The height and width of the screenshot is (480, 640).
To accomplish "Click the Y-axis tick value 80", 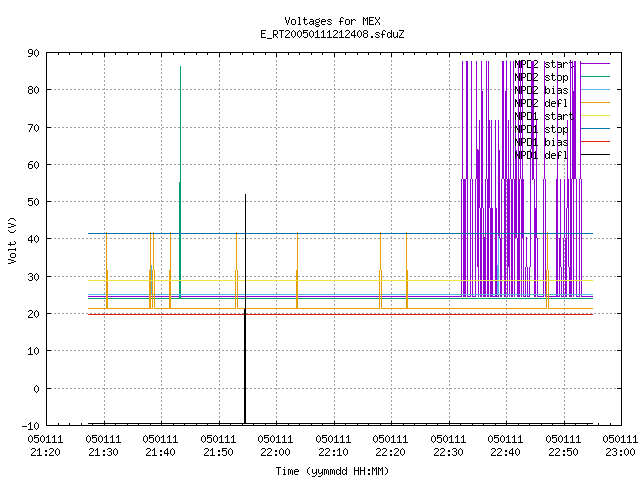I will point(34,90).
